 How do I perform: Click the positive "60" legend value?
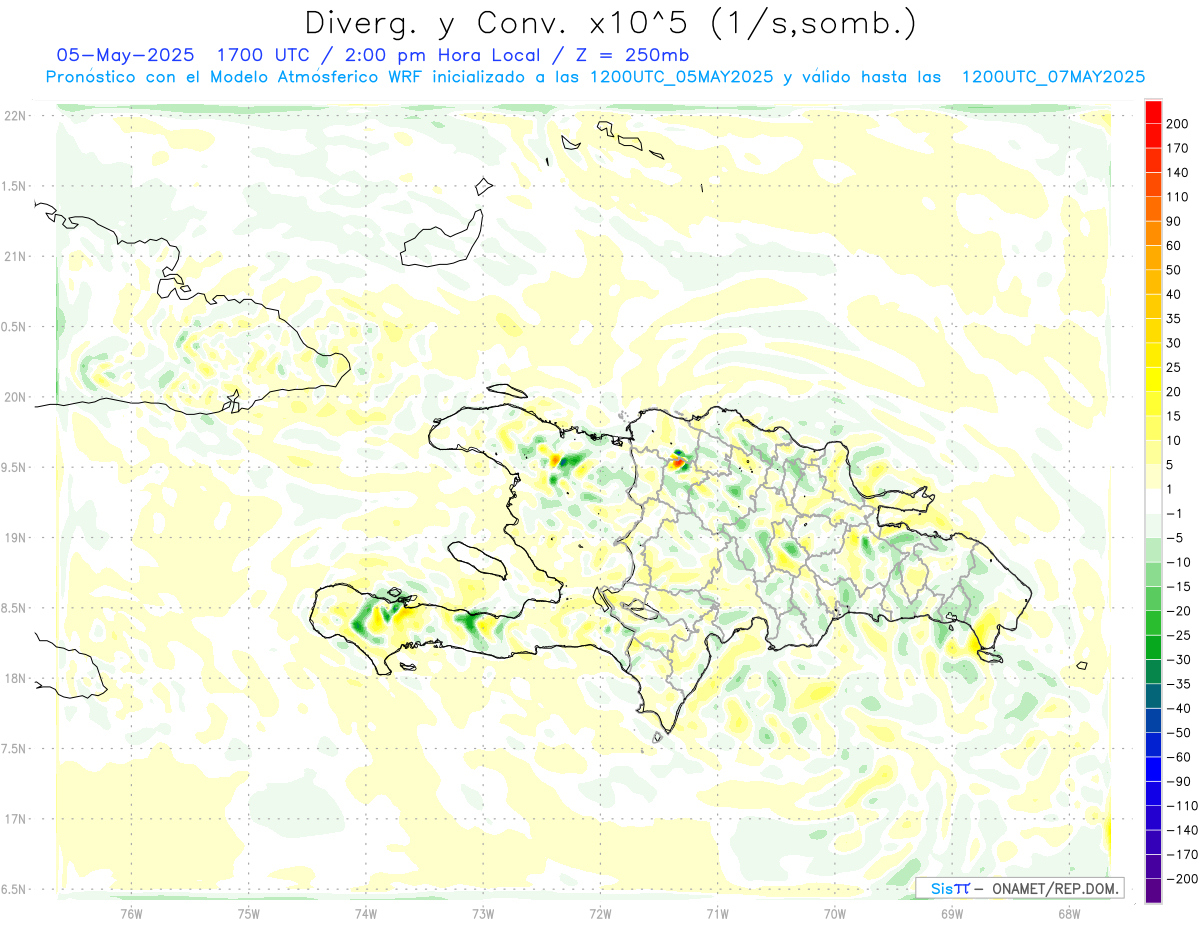(x=1175, y=246)
